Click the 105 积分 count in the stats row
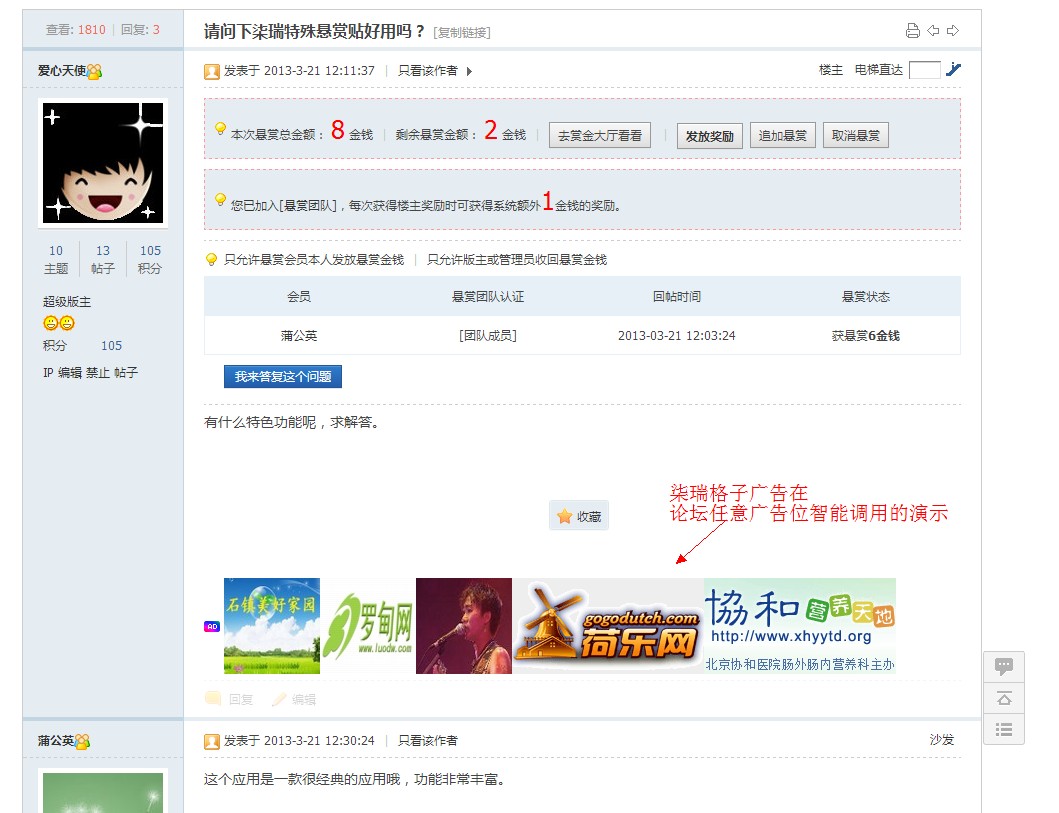Image resolution: width=1059 pixels, height=813 pixels. pyautogui.click(x=150, y=259)
